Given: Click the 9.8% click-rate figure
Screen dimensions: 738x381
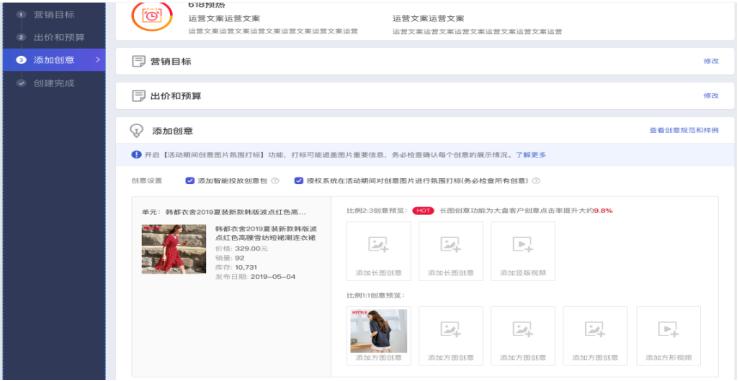Looking at the screenshot, I should click(x=603, y=211).
